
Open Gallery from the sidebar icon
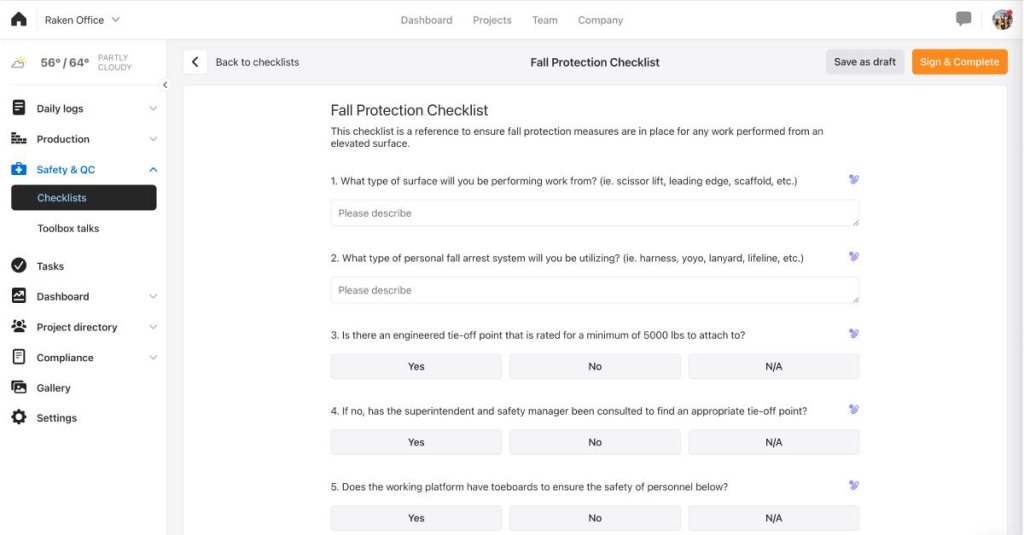(18, 388)
